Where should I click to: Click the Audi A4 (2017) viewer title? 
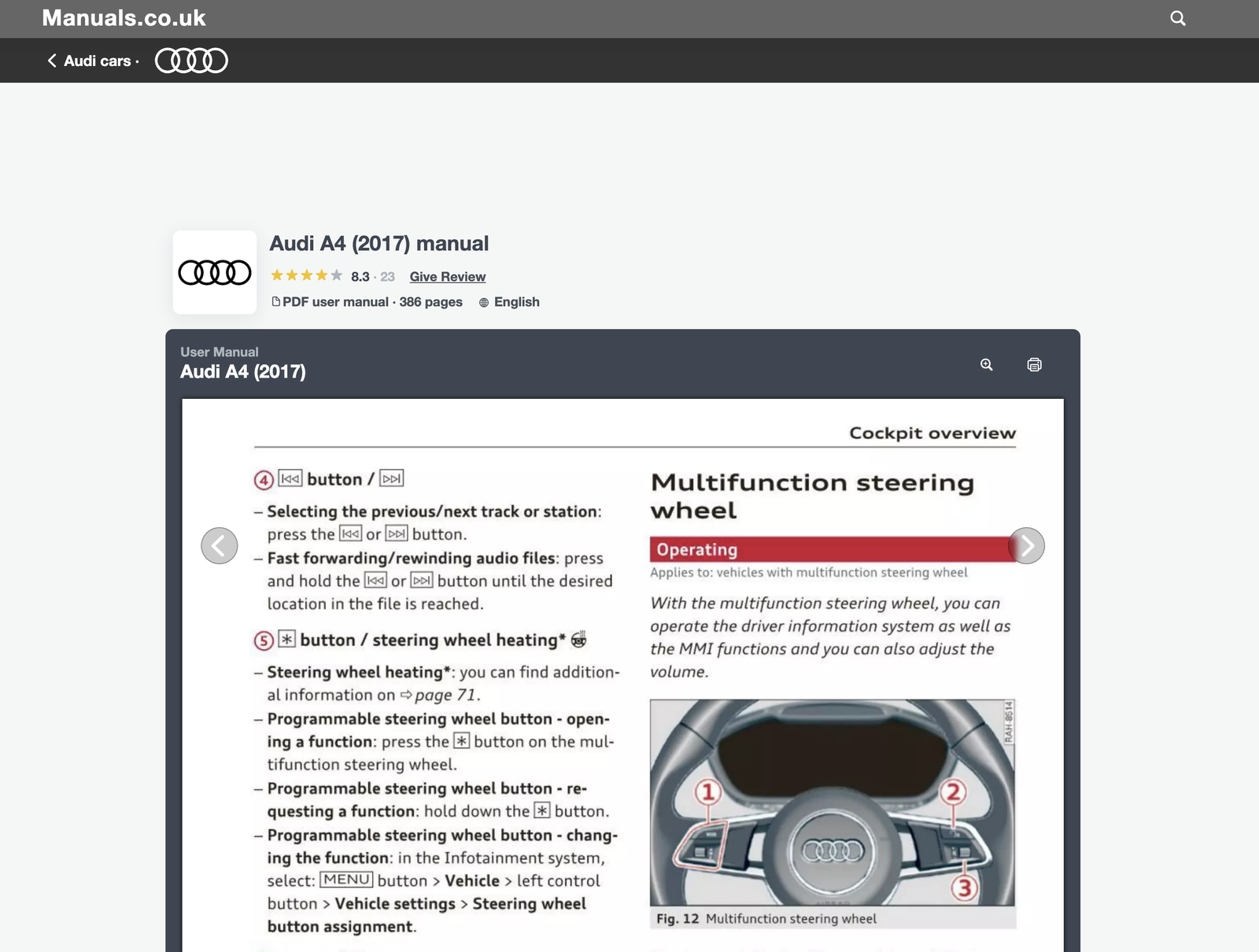point(243,371)
